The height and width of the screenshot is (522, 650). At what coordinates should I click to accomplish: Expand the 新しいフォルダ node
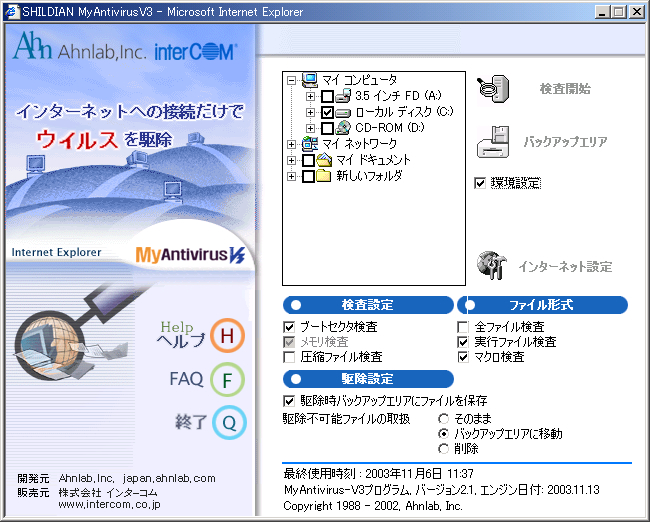291,176
